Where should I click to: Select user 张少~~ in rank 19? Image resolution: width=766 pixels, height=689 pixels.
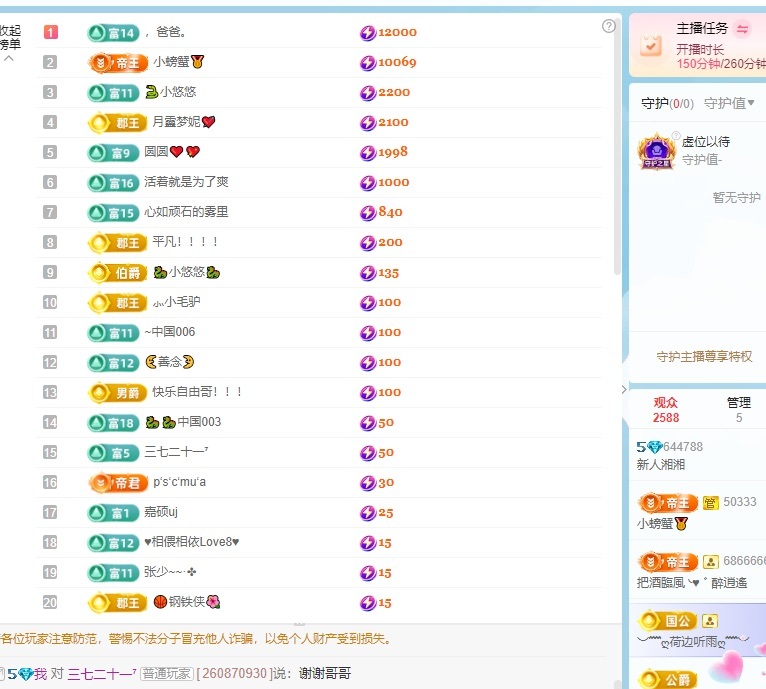pos(170,571)
